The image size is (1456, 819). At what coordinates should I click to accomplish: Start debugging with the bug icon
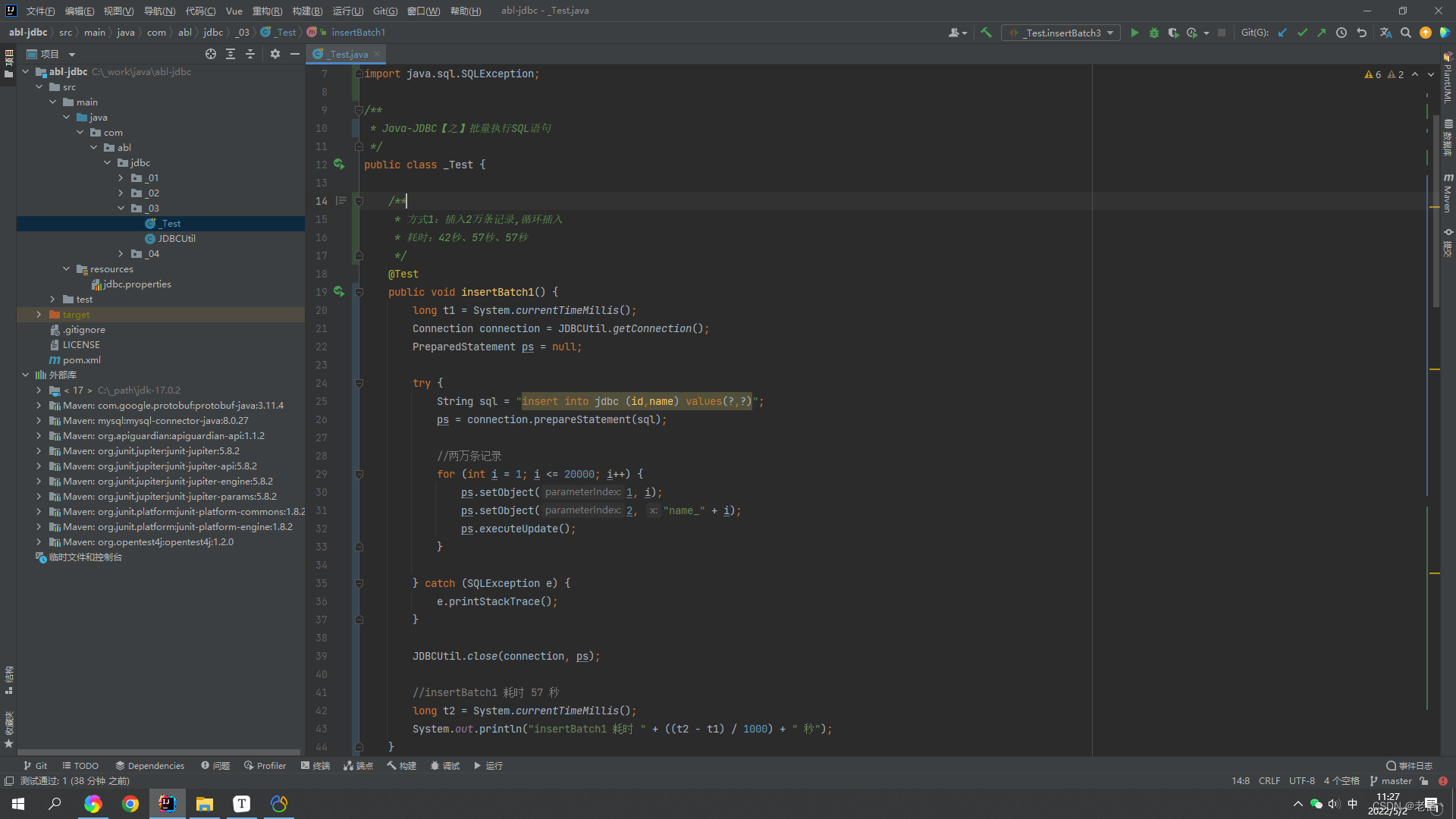coord(1154,33)
